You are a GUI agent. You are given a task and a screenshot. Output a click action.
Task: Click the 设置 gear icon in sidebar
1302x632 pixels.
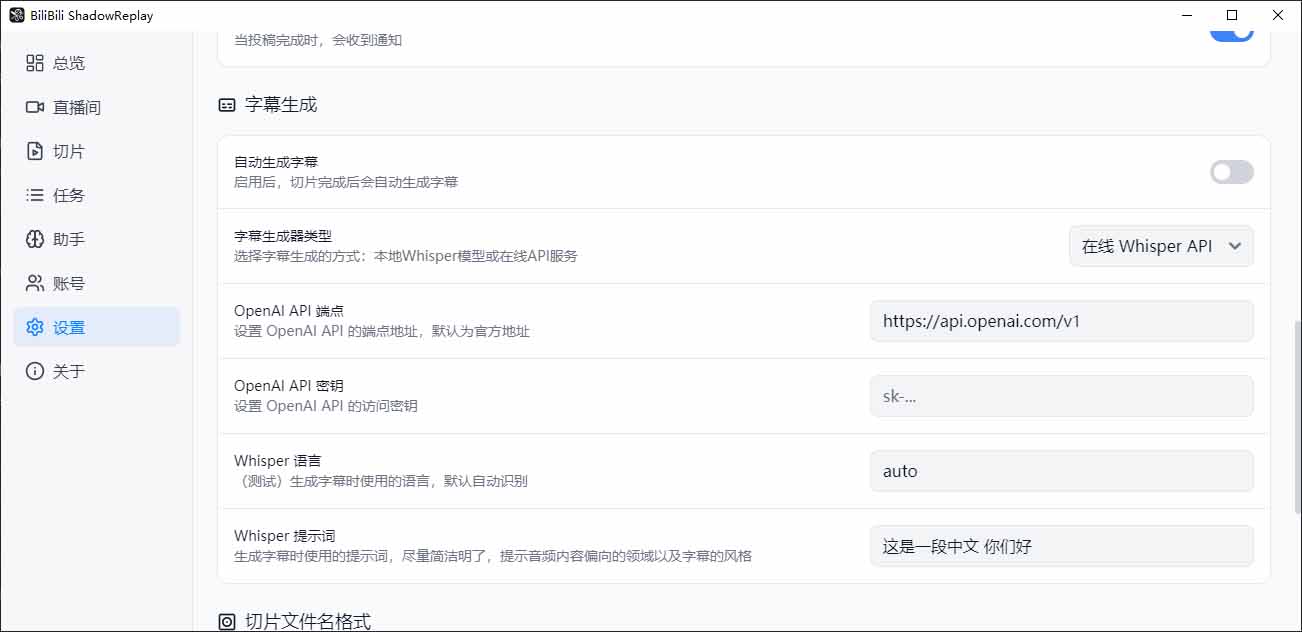point(35,327)
